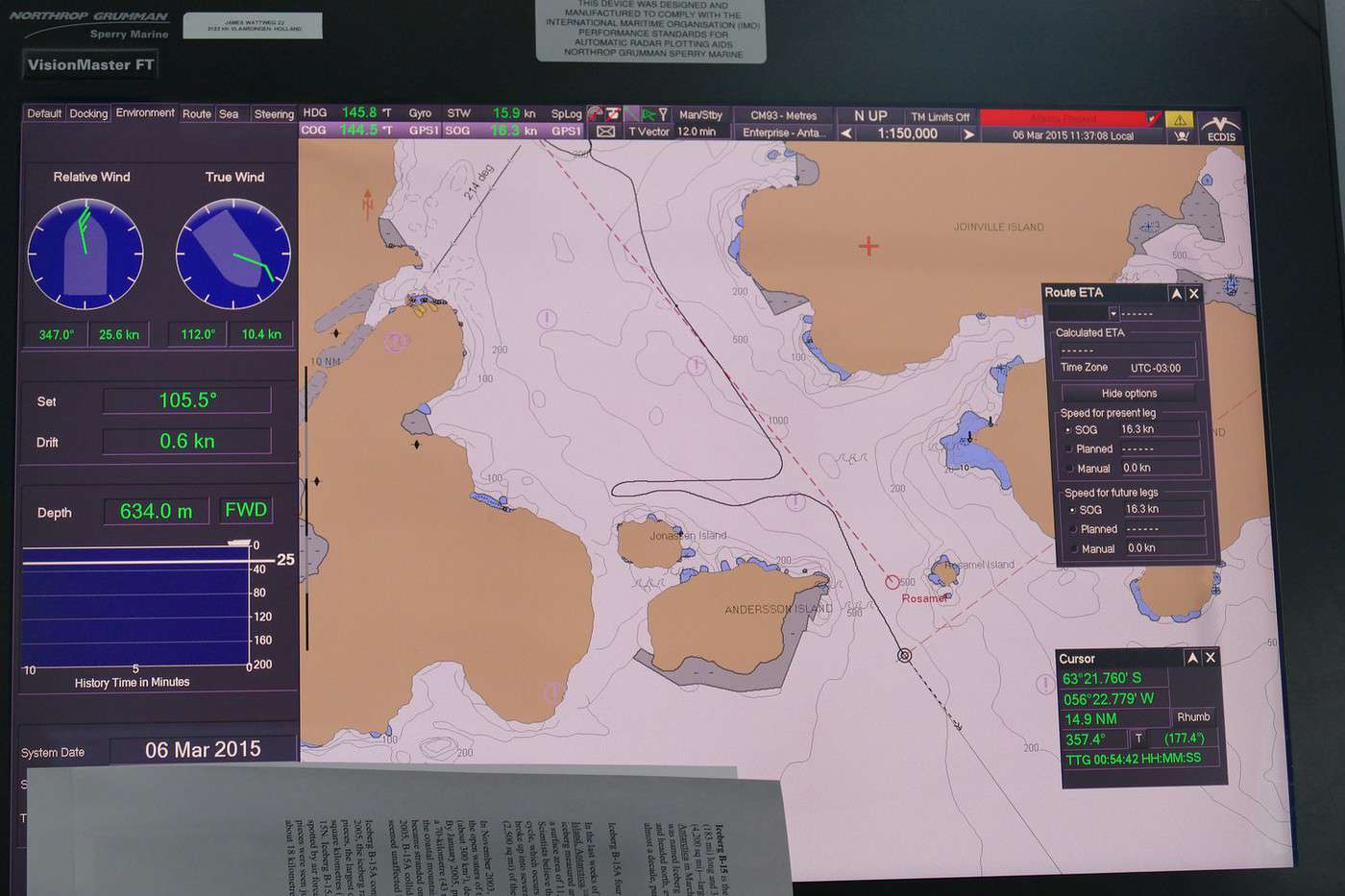Select SOG for present leg speed

point(1068,430)
